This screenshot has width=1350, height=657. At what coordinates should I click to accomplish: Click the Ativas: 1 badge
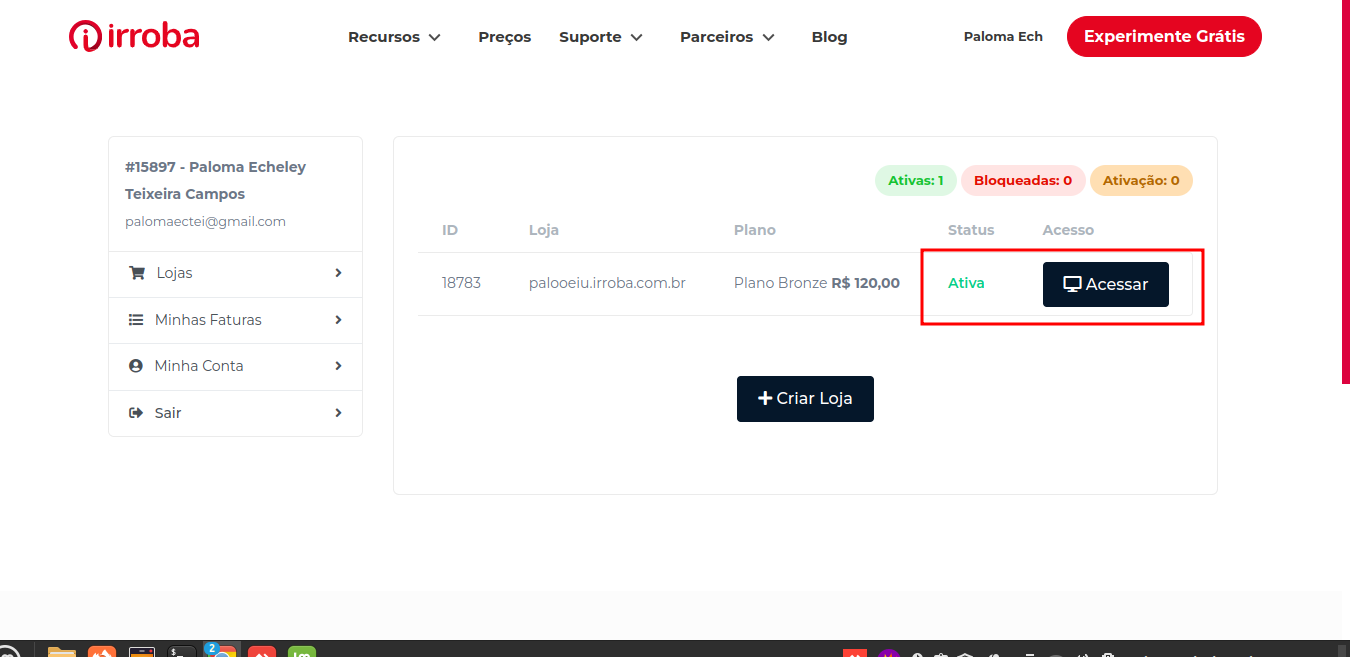[916, 181]
